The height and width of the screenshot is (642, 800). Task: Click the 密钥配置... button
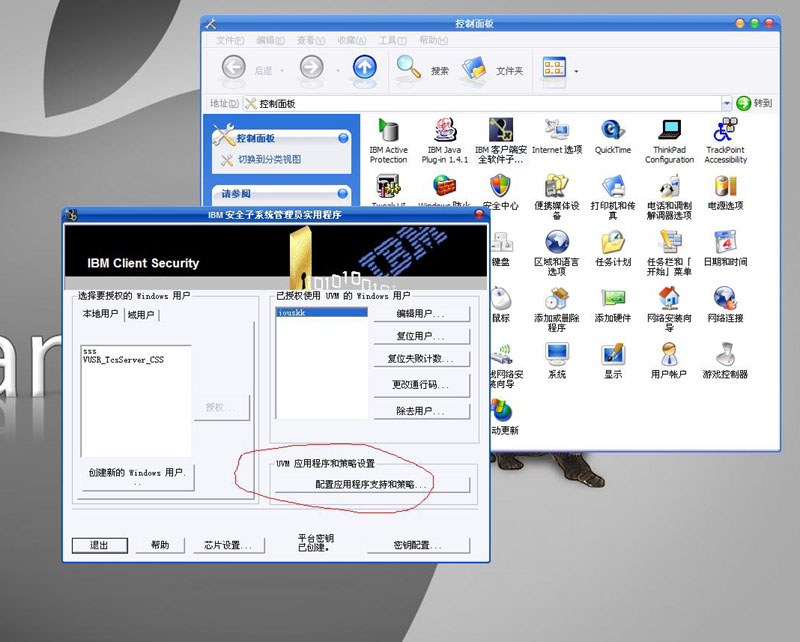[x=417, y=545]
